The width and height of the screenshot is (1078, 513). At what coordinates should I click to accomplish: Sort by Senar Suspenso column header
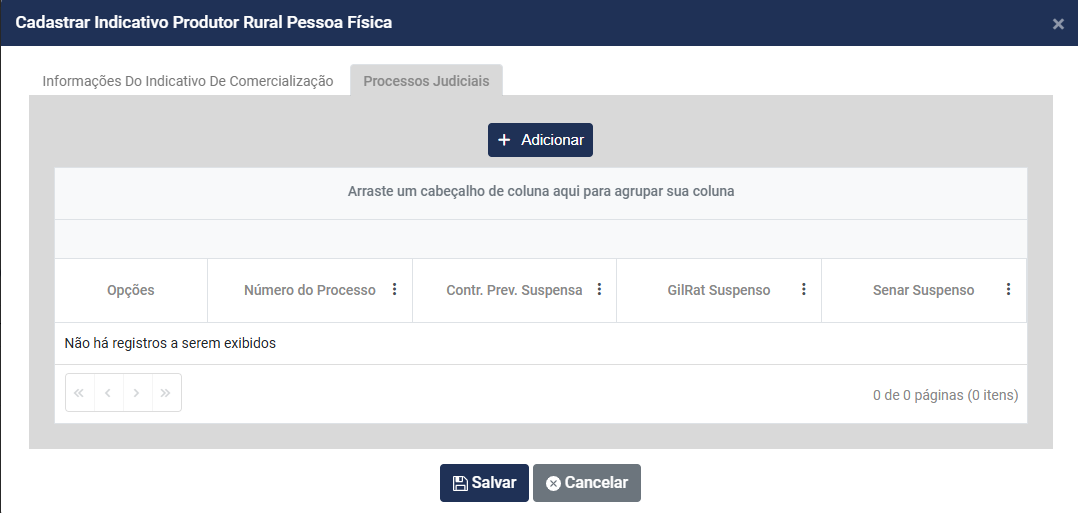923,290
